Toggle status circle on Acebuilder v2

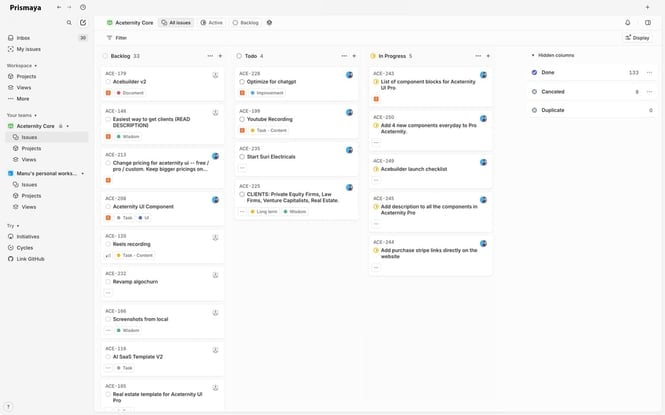click(108, 82)
